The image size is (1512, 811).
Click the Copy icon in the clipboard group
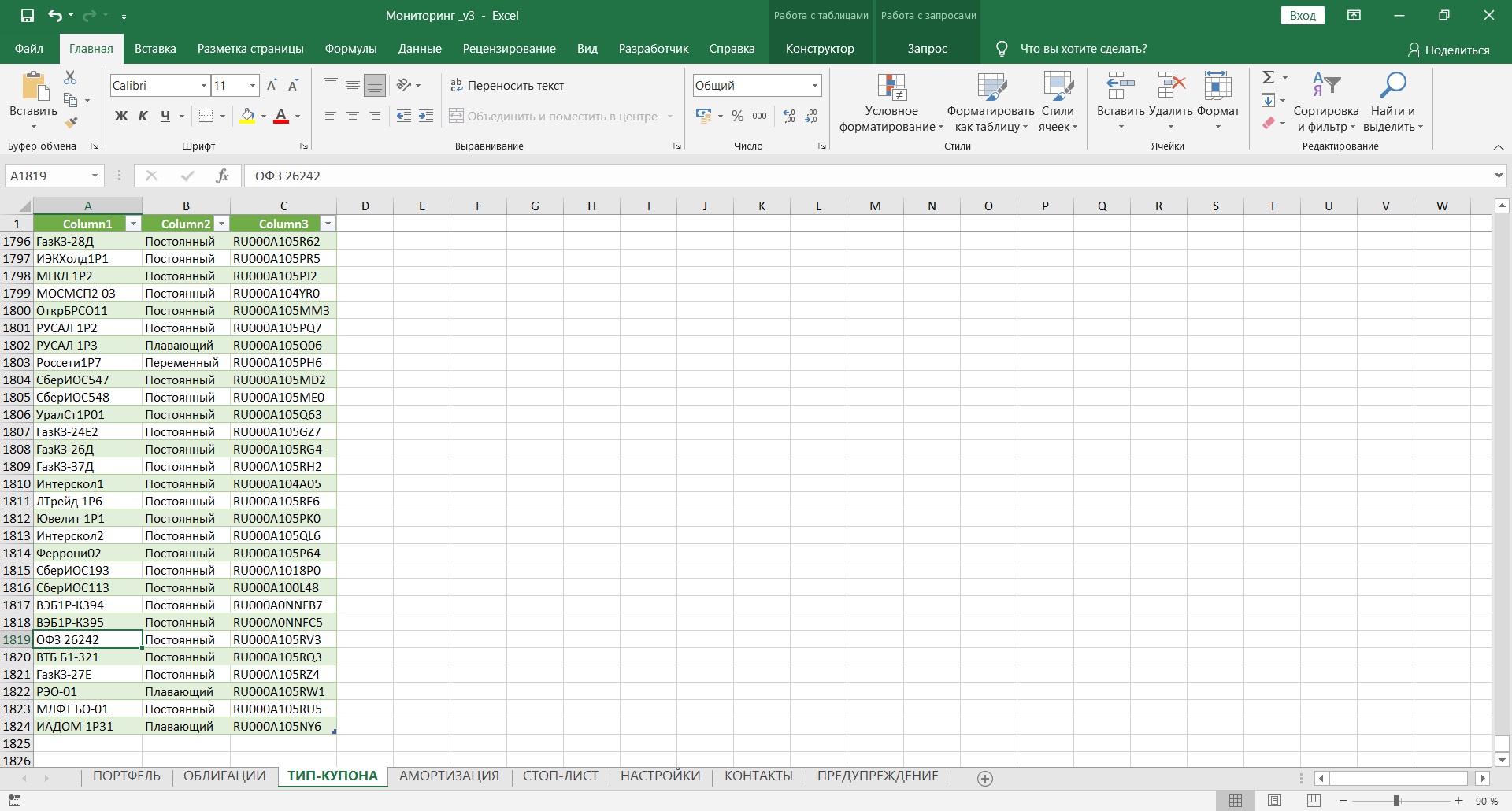70,100
